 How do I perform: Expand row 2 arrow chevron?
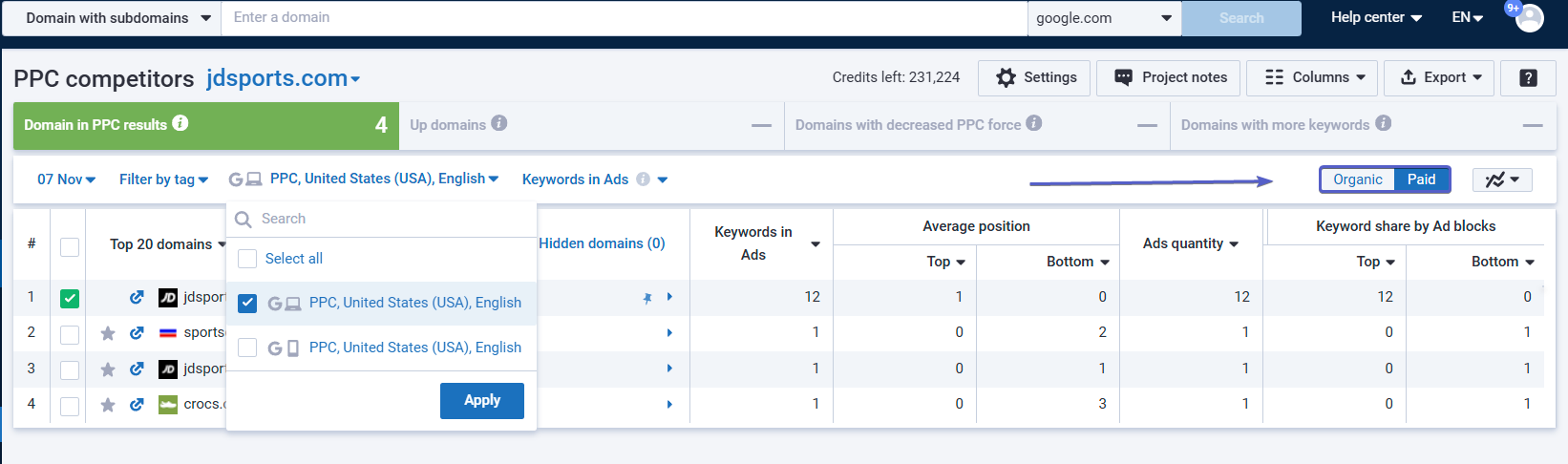pyautogui.click(x=669, y=332)
